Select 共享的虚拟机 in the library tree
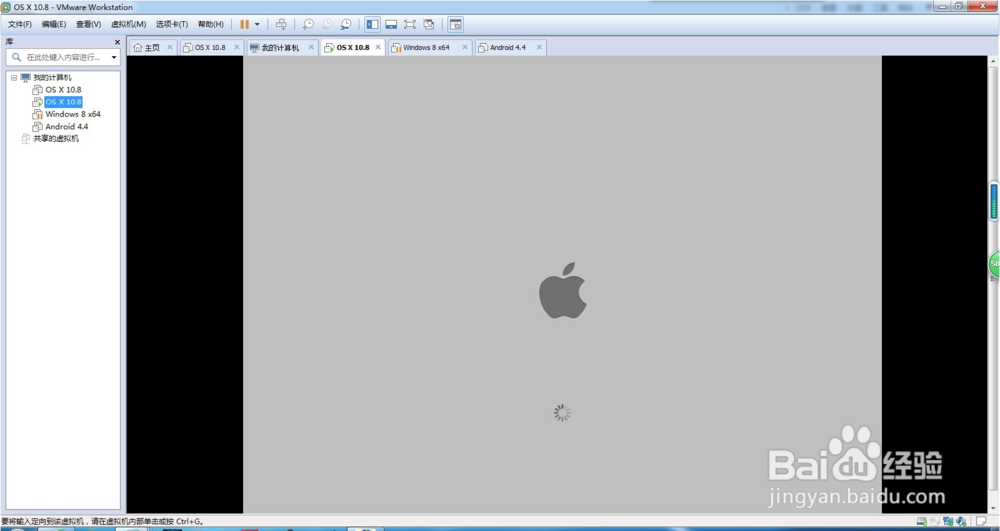 tap(56, 138)
